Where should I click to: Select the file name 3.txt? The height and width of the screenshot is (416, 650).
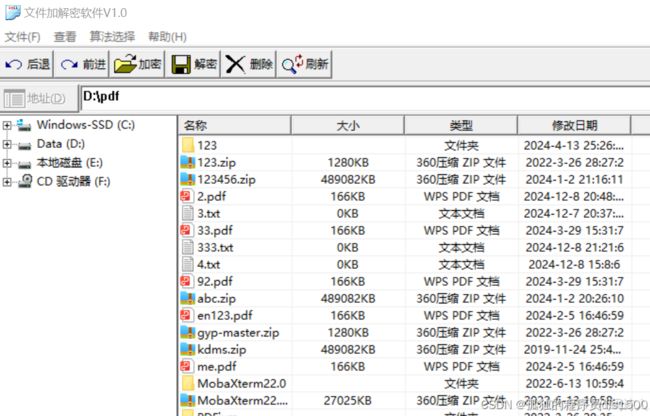[209, 213]
